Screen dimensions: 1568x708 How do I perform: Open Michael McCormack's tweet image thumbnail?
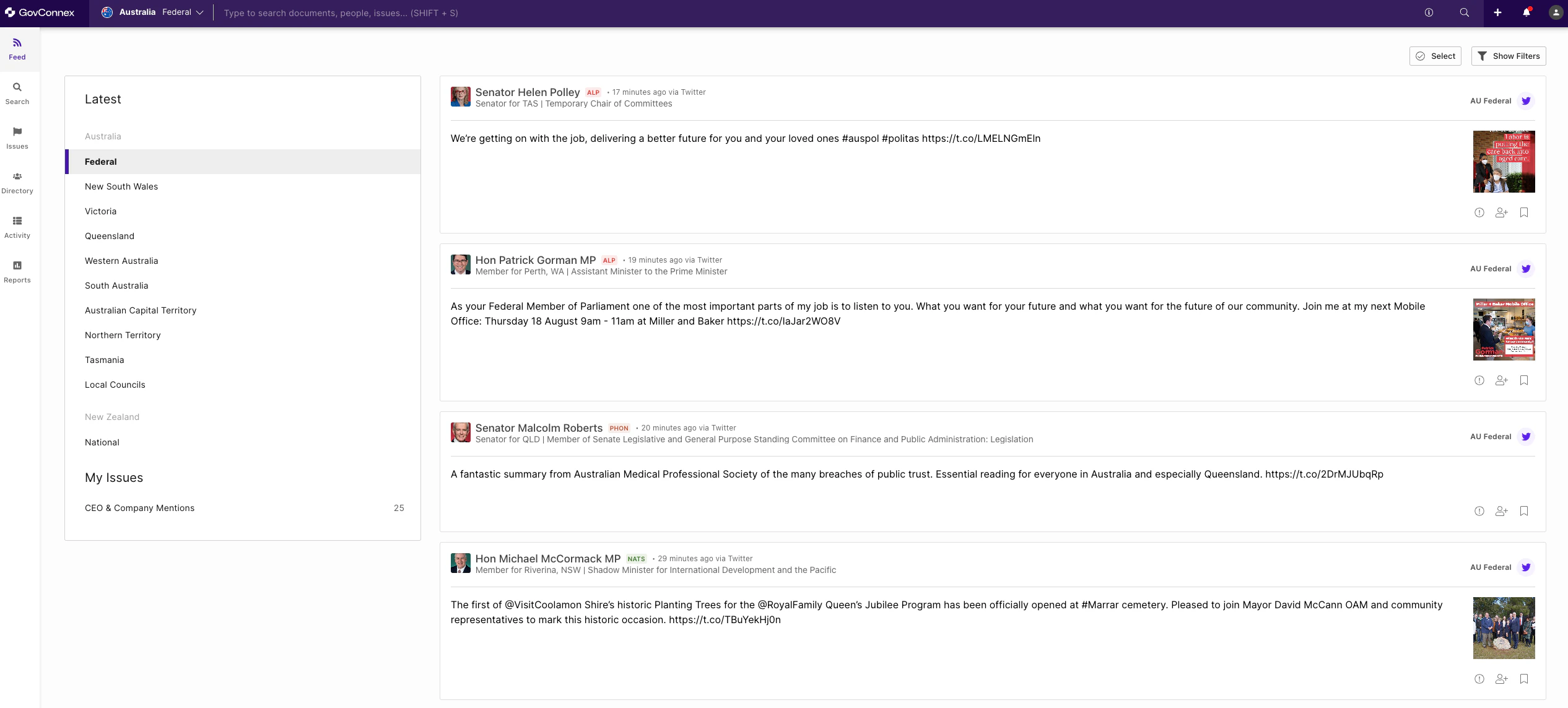pos(1504,627)
